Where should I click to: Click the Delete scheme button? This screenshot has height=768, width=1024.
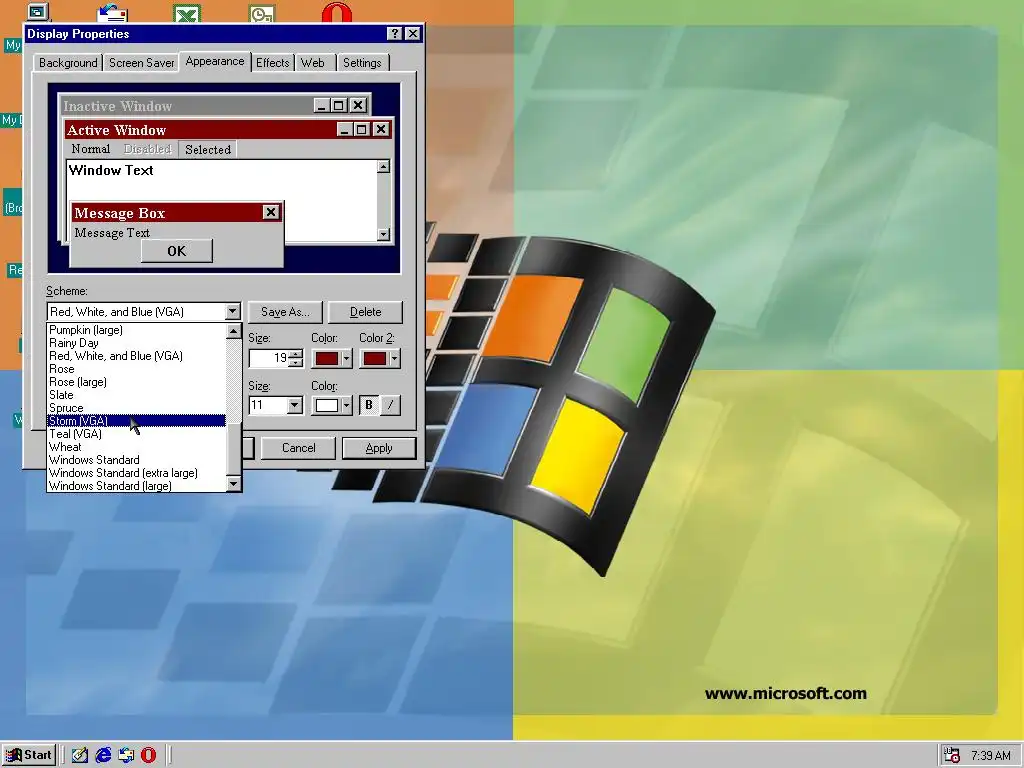click(x=366, y=312)
